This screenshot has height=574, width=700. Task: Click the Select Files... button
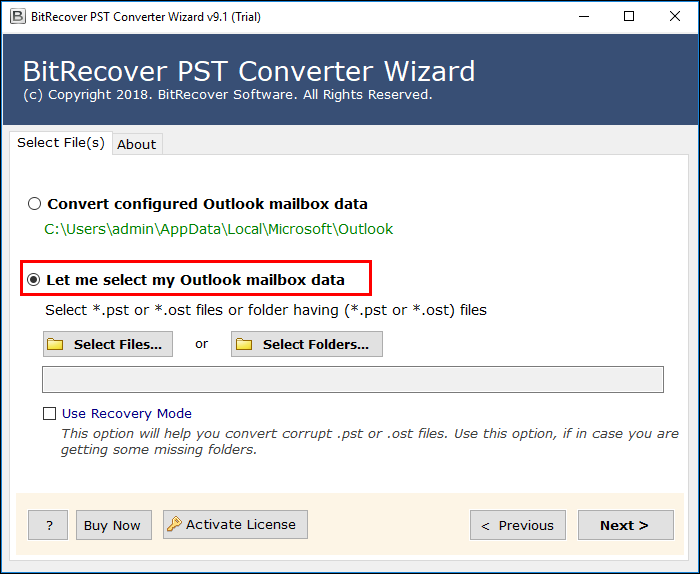pos(108,344)
